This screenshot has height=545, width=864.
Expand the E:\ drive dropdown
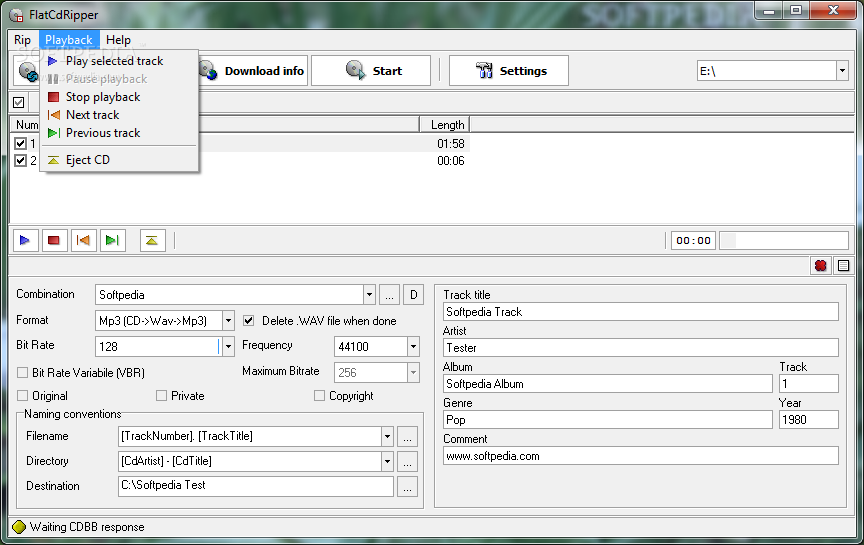842,71
